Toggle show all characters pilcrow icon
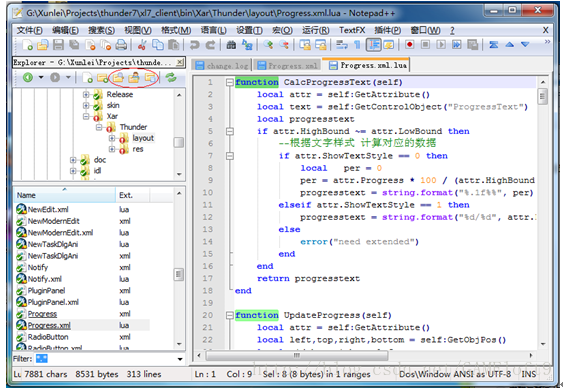Viewport: 563px width, 389px height. click(357, 45)
